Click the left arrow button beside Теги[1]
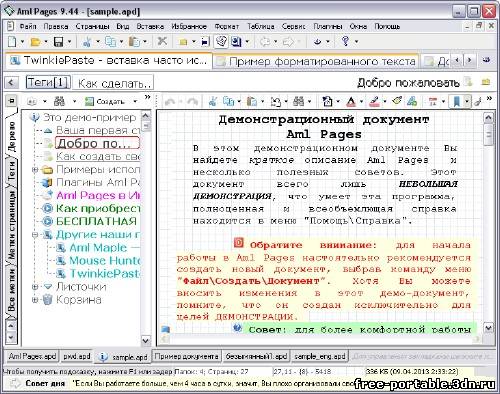The height and width of the screenshot is (394, 500). [x=12, y=82]
